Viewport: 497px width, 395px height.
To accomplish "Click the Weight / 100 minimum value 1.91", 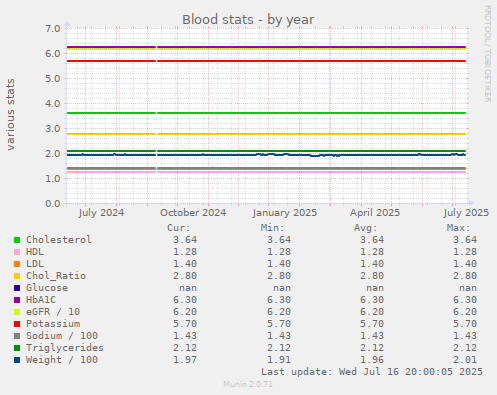I will click(x=279, y=360).
